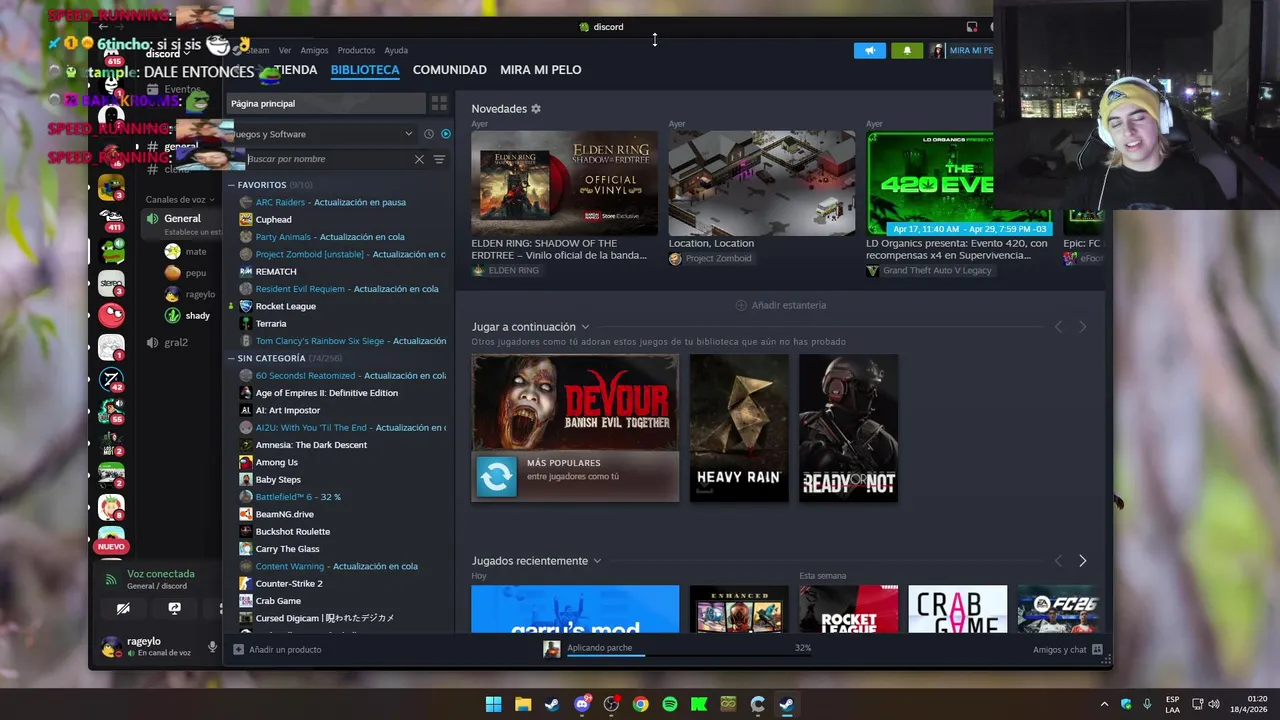The height and width of the screenshot is (720, 1280).
Task: Click the plus icon for Añadir un producto
Action: [238, 649]
